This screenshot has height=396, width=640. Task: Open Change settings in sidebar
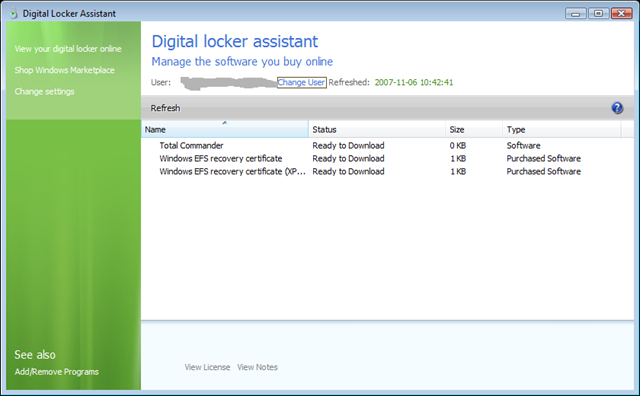[44, 91]
